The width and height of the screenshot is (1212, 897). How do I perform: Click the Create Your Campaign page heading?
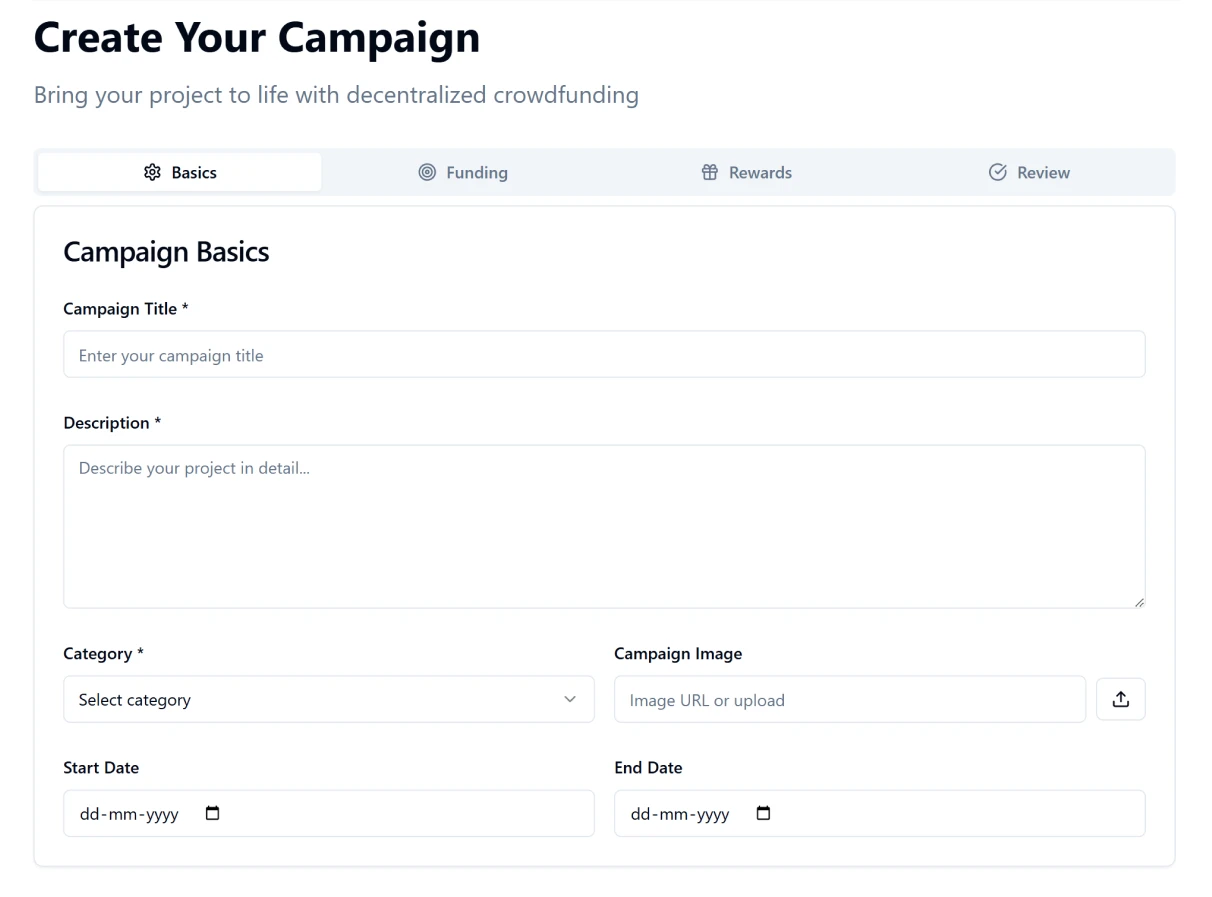256,37
